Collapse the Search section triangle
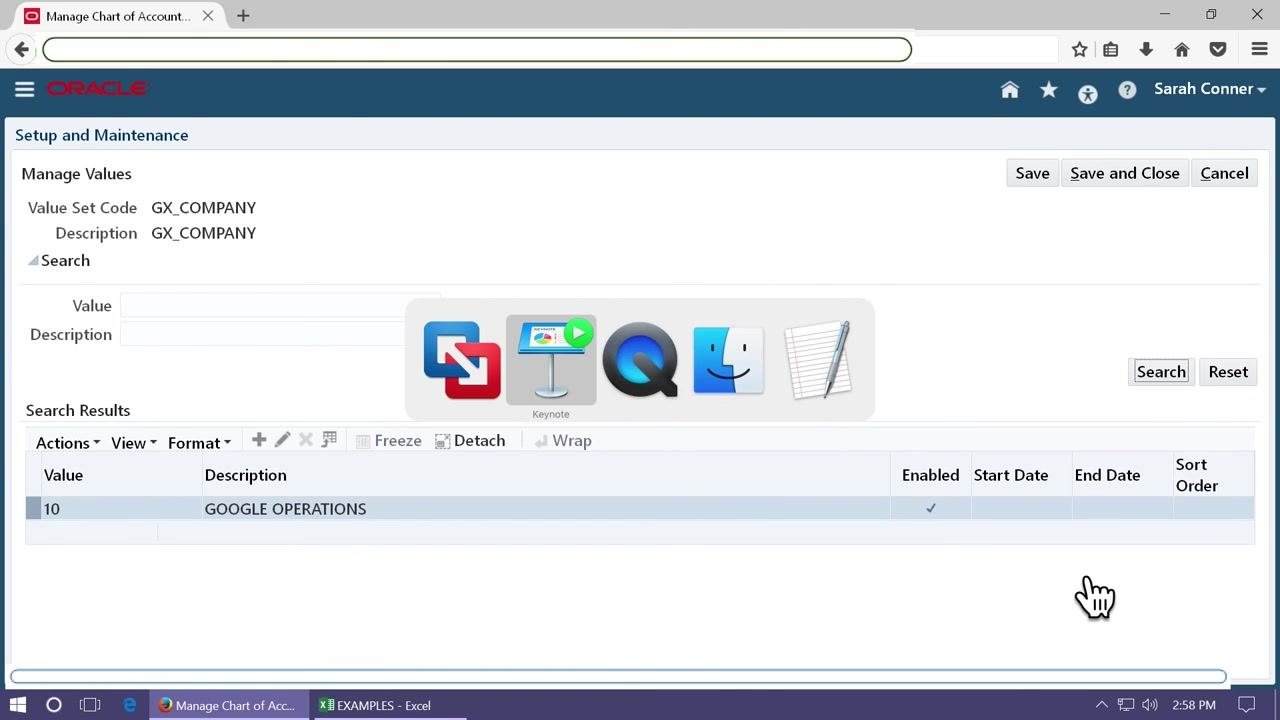Screen dimensions: 1280x720 coord(33,260)
